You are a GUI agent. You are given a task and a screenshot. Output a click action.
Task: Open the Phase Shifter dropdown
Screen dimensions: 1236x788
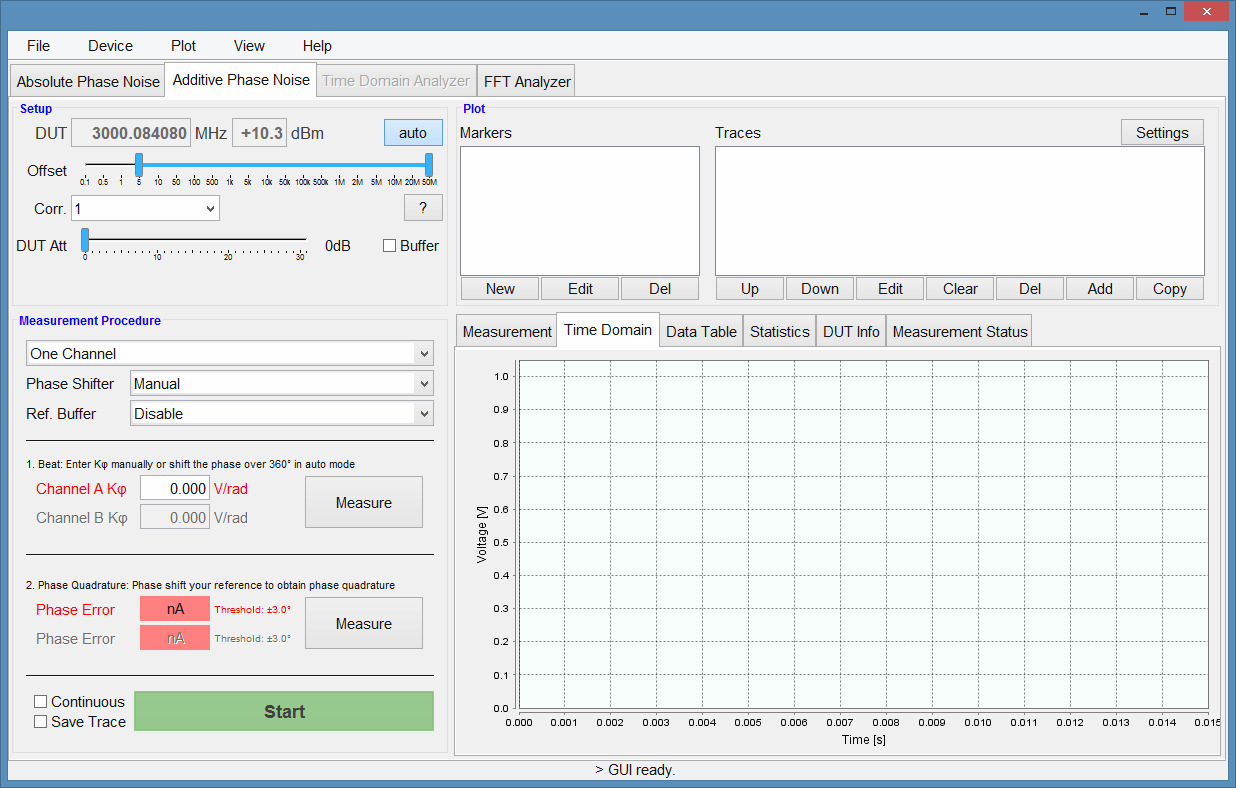click(282, 384)
